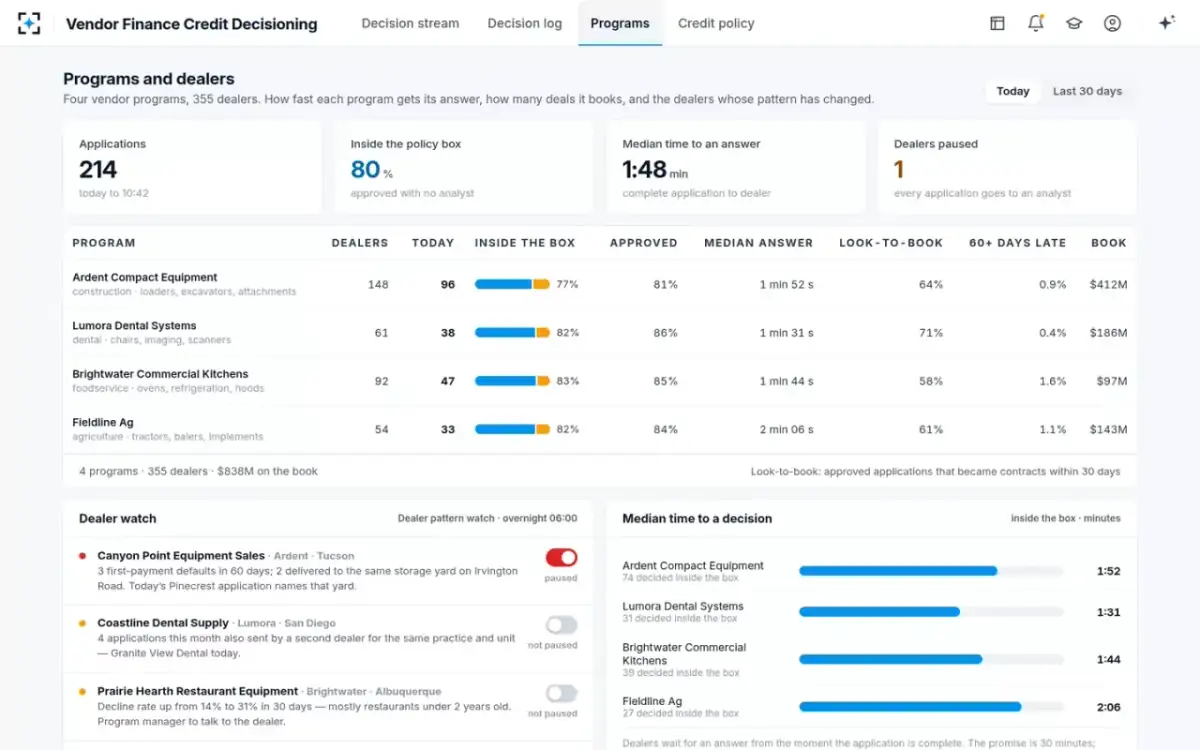Click Ardent inside-the-box 77% bar
1200x750 pixels.
(512, 285)
